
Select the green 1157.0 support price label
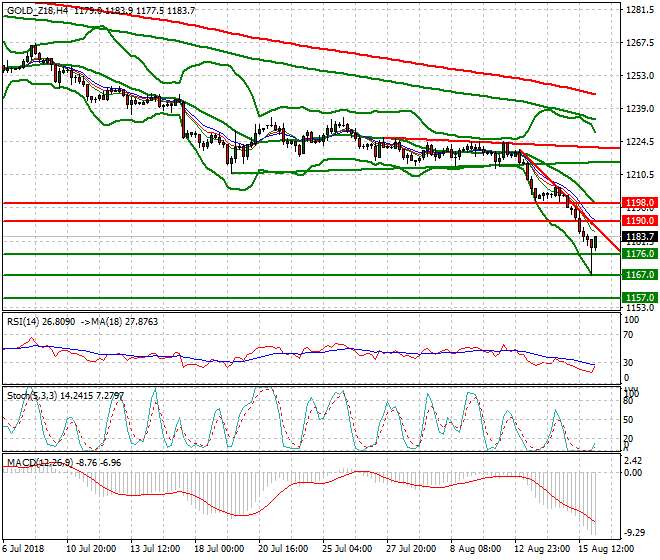point(639,298)
